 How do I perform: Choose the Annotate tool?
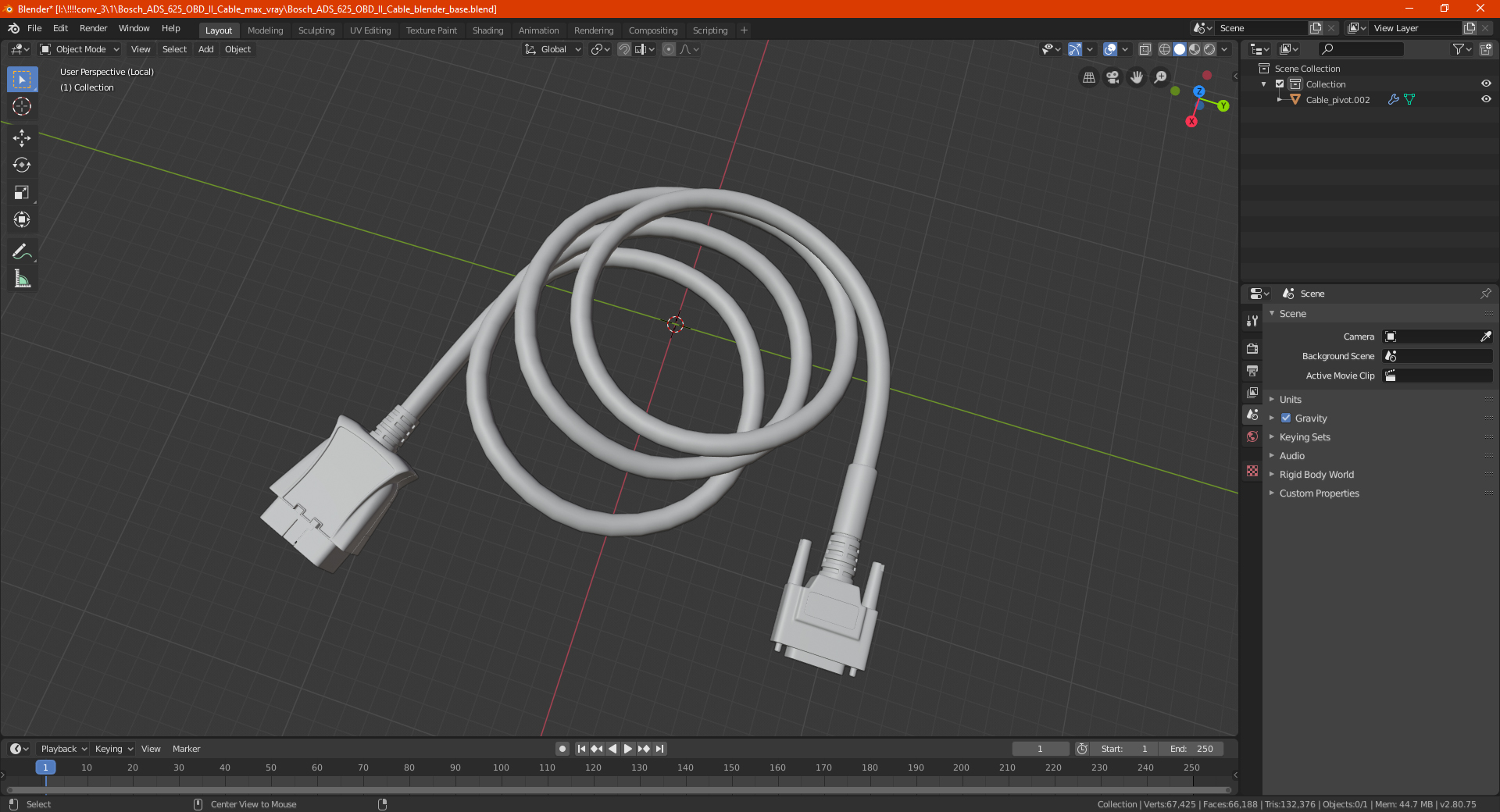coord(22,251)
